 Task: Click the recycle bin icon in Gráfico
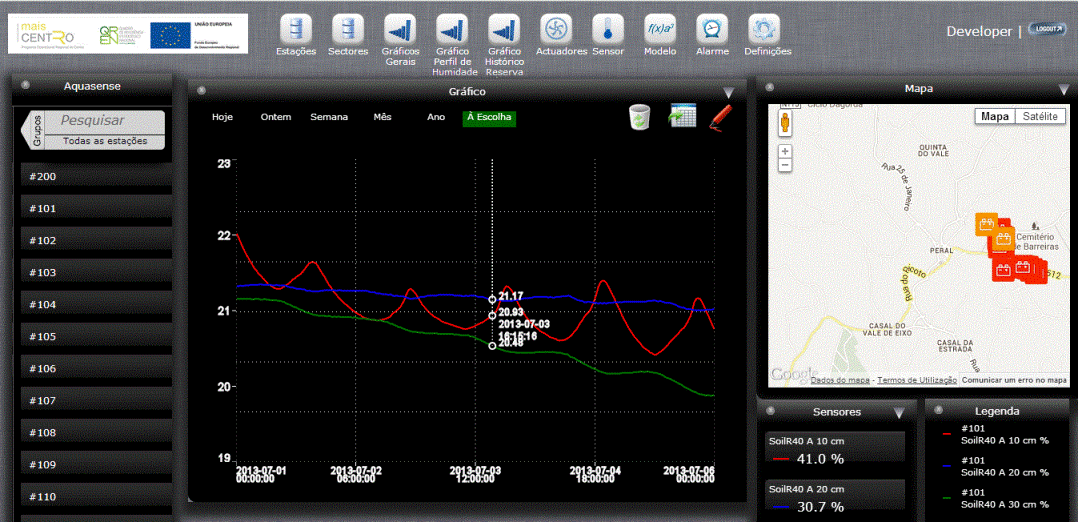point(640,116)
